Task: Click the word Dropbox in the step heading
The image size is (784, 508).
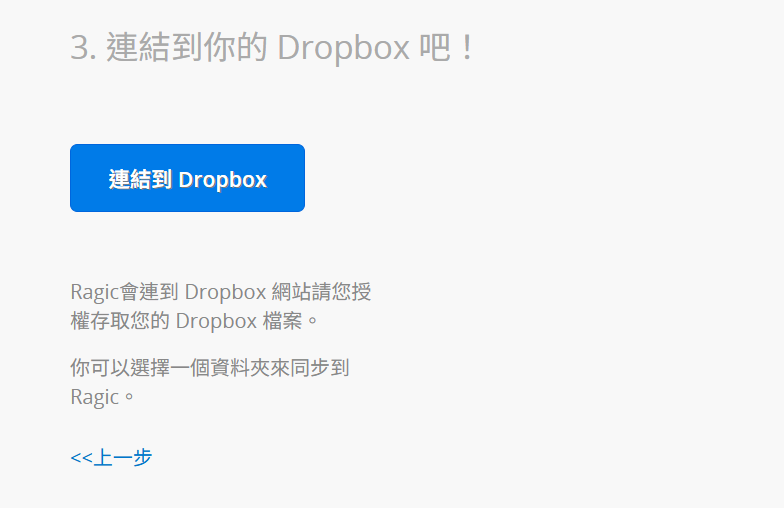Action: pyautogui.click(x=344, y=48)
